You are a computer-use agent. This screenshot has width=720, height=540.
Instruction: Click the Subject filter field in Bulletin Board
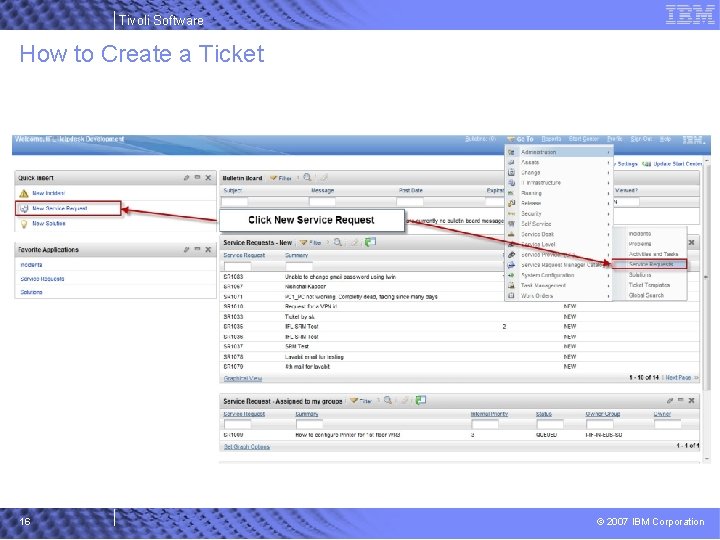pos(235,201)
